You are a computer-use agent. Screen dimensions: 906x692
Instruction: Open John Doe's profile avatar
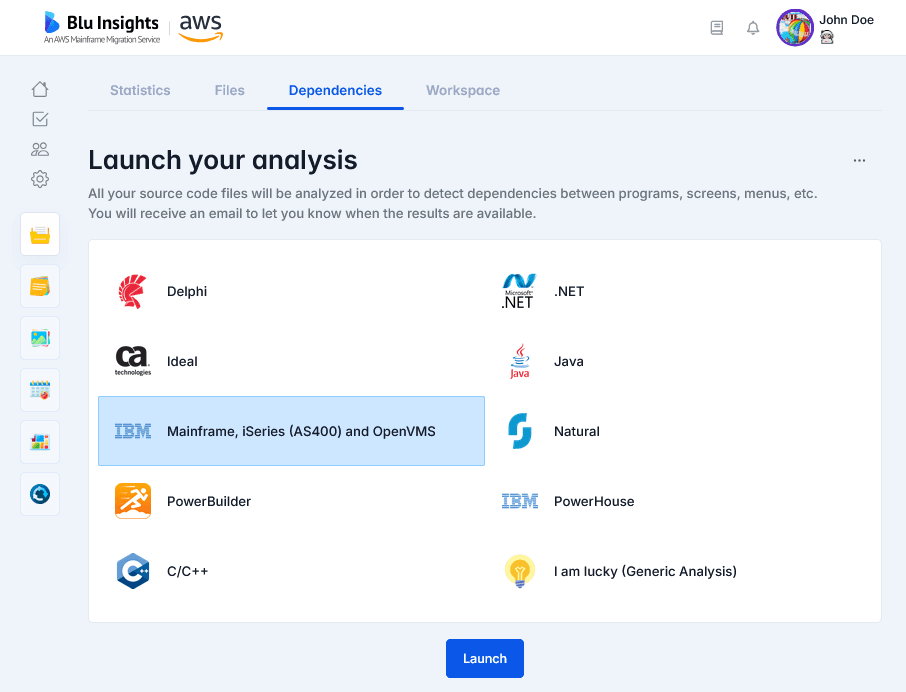point(795,28)
